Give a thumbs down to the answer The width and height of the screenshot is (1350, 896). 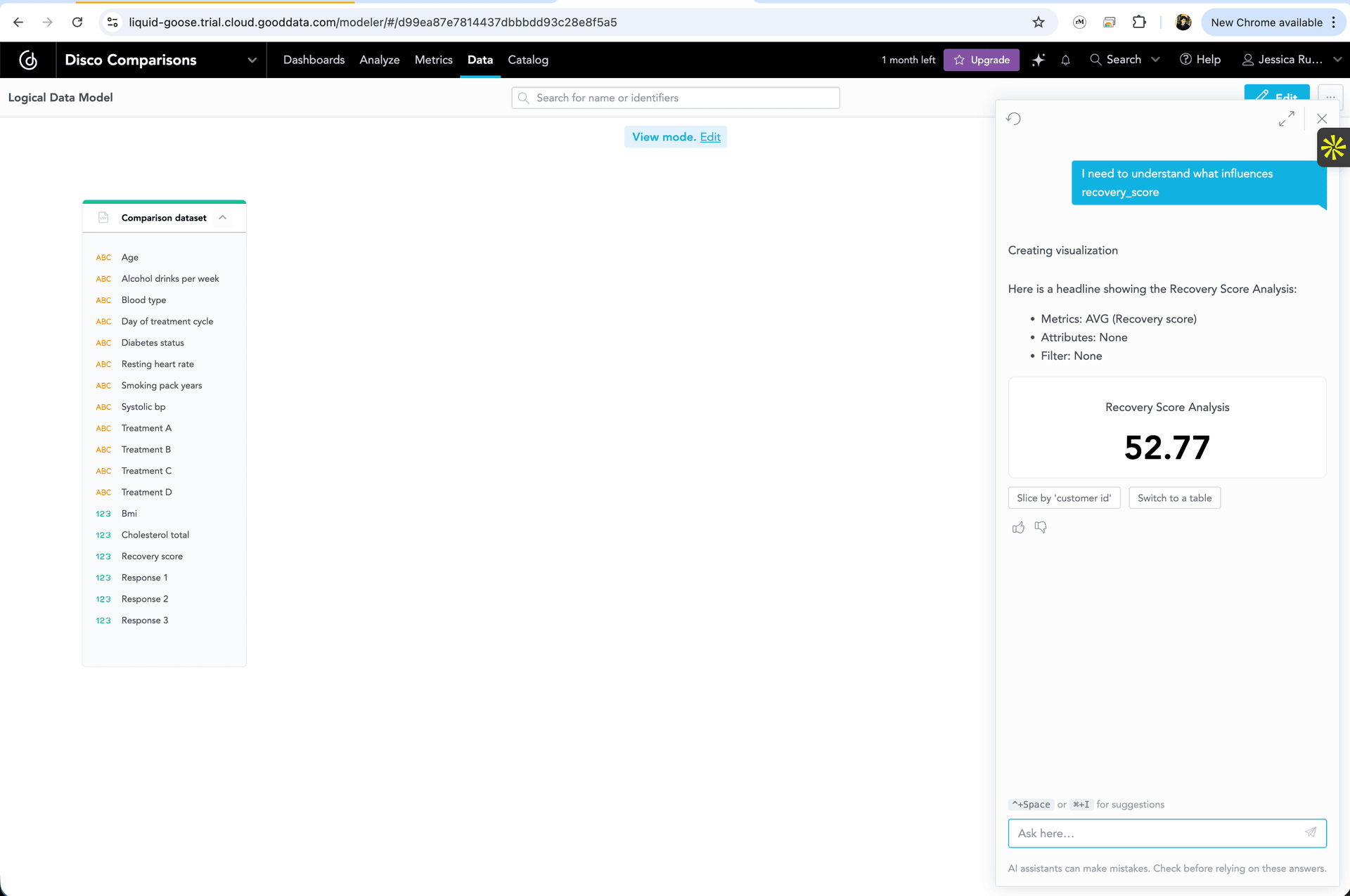(x=1041, y=527)
